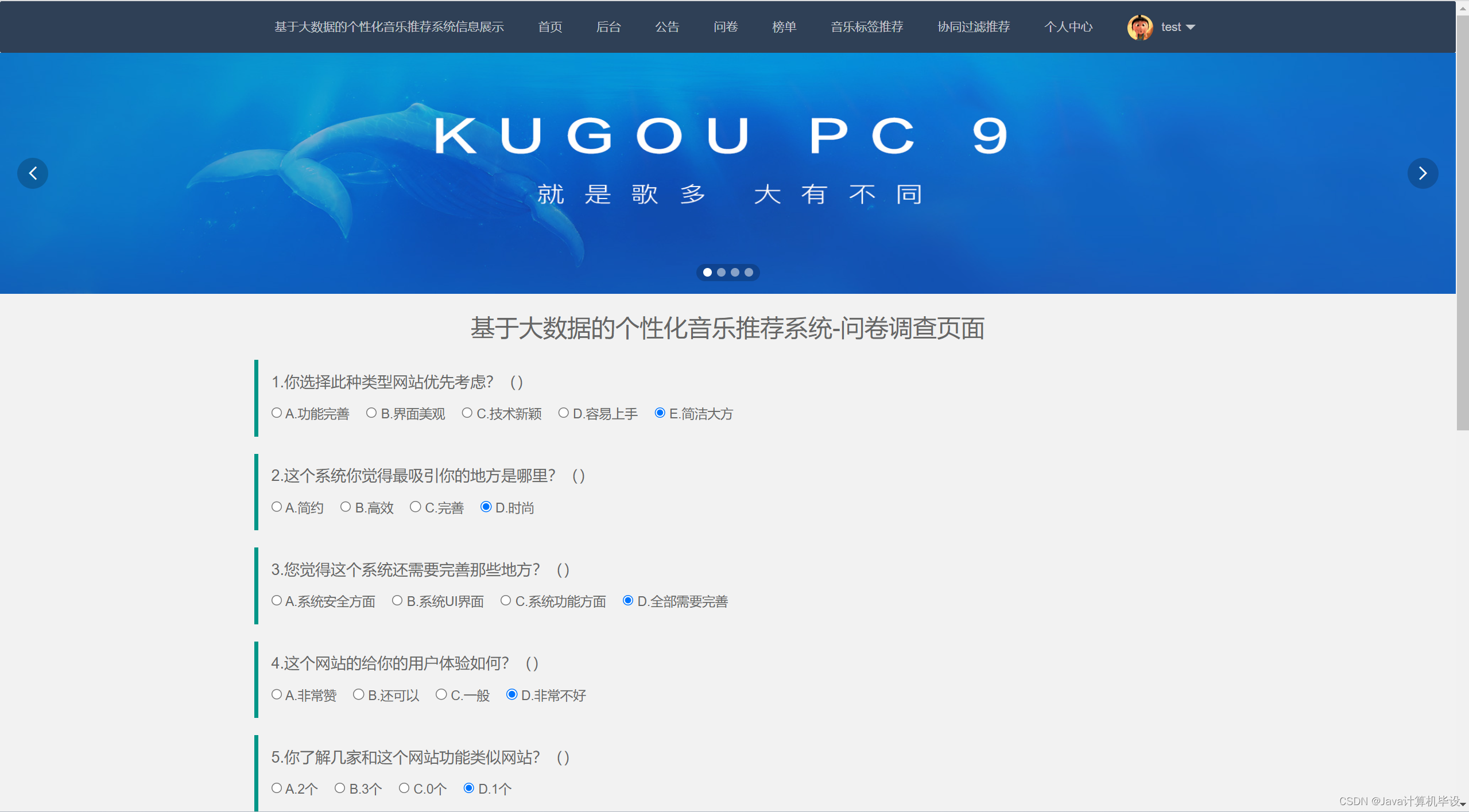
Task: Select the fourth carousel indicator dot
Action: point(749,273)
